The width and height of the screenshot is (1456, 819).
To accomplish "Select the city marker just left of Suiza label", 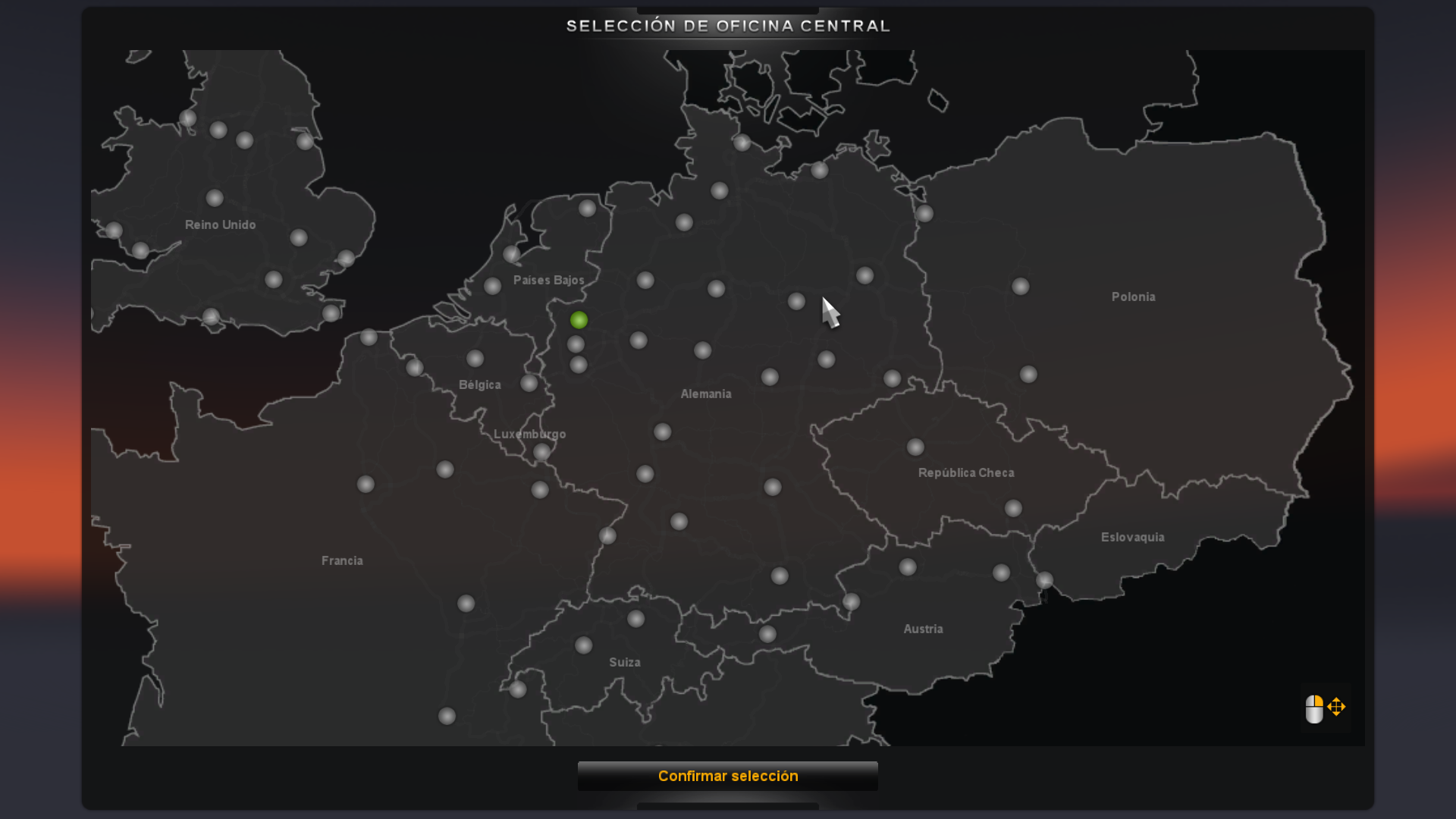I will point(583,645).
